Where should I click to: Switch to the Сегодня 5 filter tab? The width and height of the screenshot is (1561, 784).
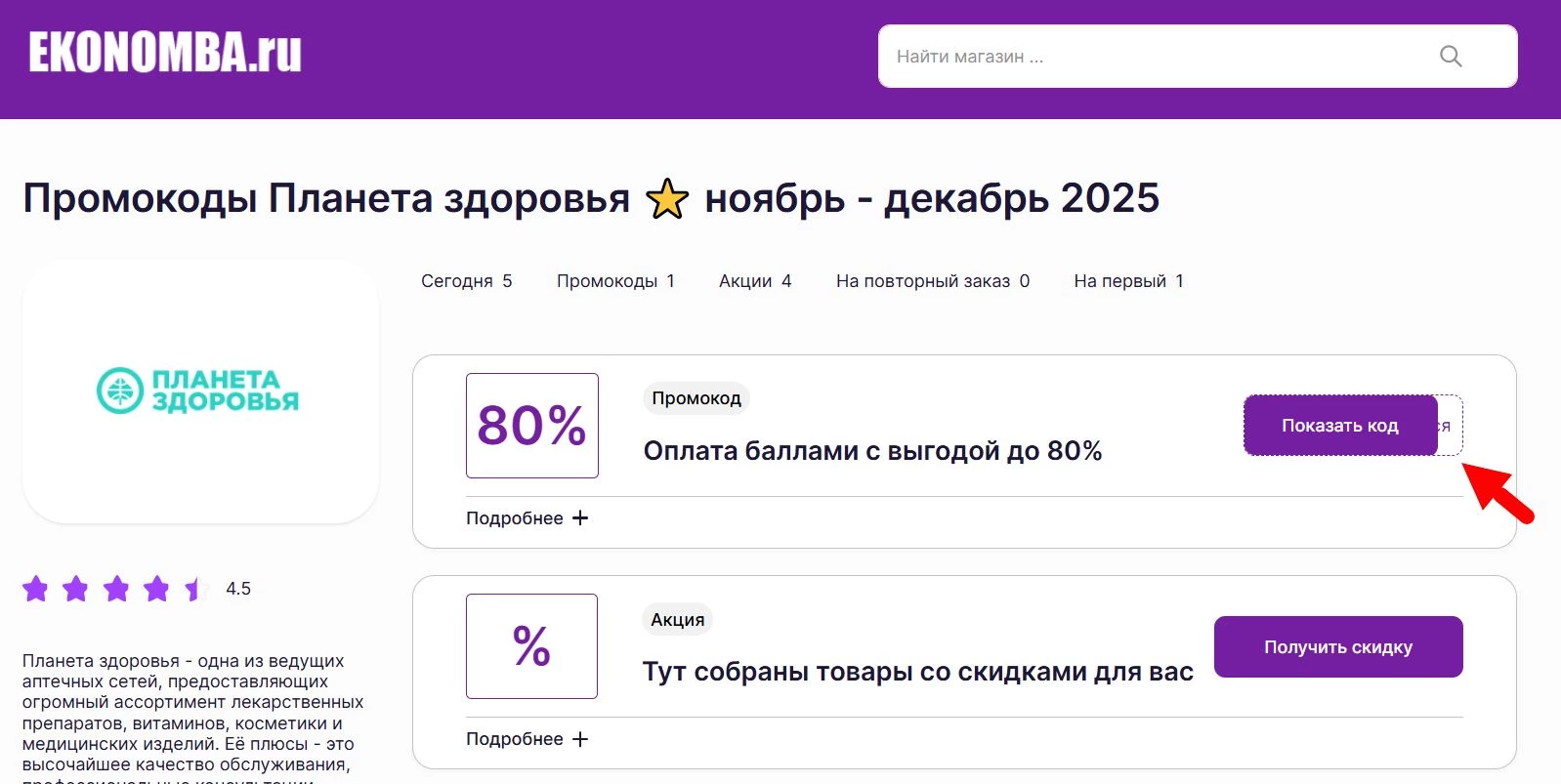coord(466,280)
